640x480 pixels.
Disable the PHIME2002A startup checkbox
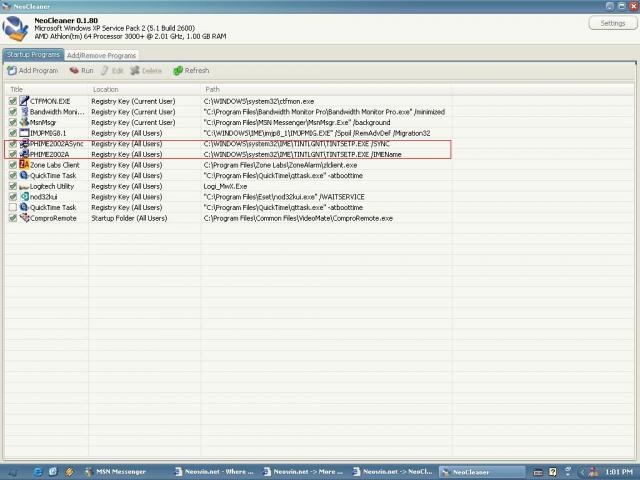pyautogui.click(x=13, y=154)
